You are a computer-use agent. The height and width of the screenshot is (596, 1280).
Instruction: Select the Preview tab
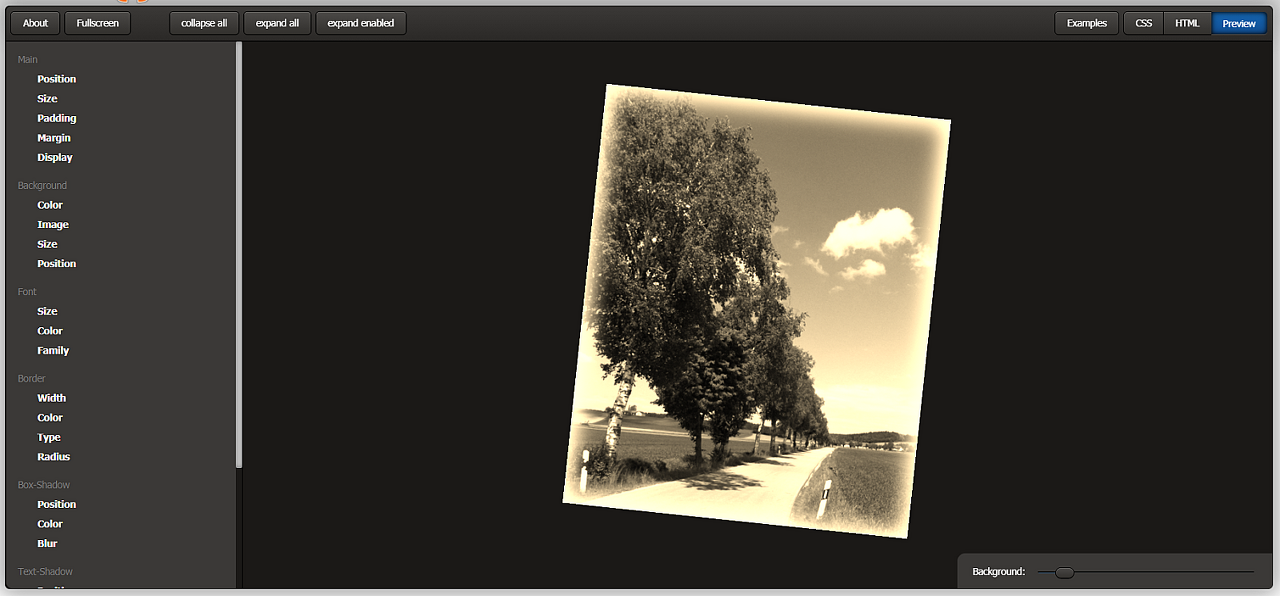1239,23
